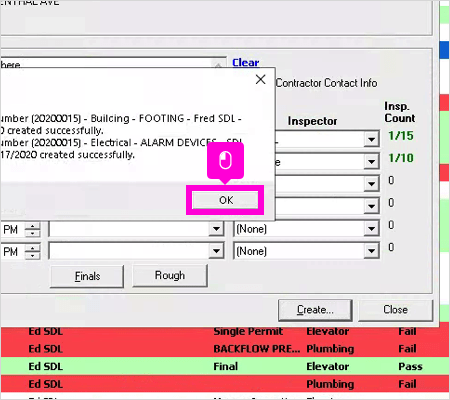Click the Close button
Image resolution: width=450 pixels, height=400 pixels.
(x=395, y=310)
